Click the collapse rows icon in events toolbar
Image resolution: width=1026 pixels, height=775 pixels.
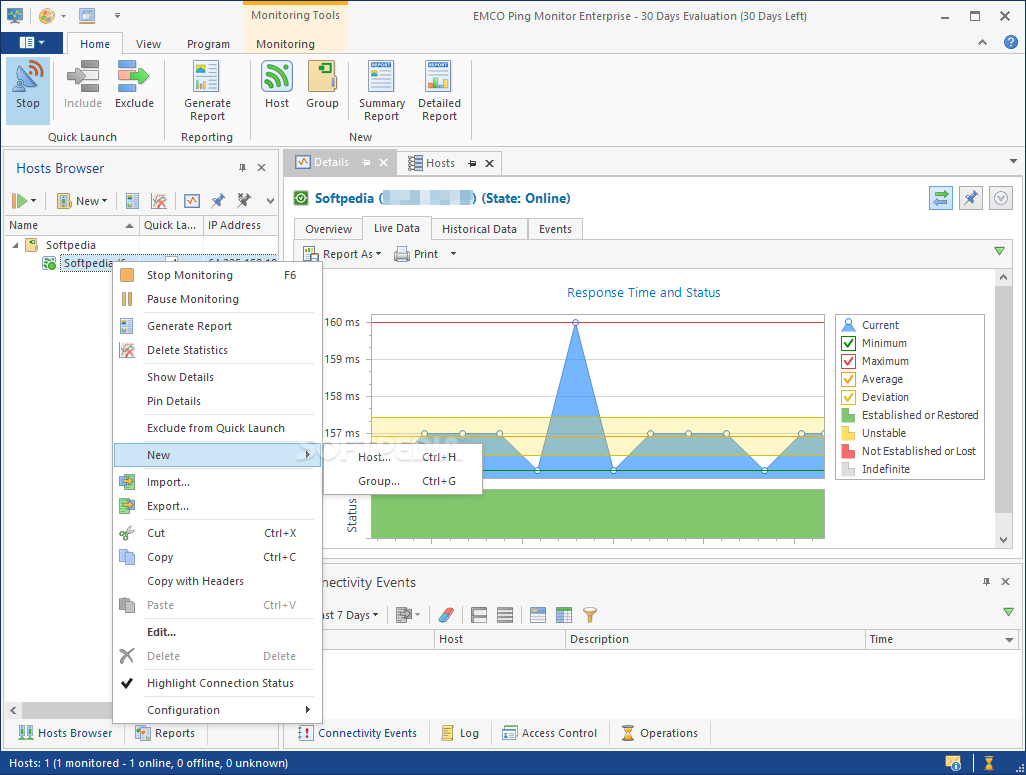click(478, 615)
